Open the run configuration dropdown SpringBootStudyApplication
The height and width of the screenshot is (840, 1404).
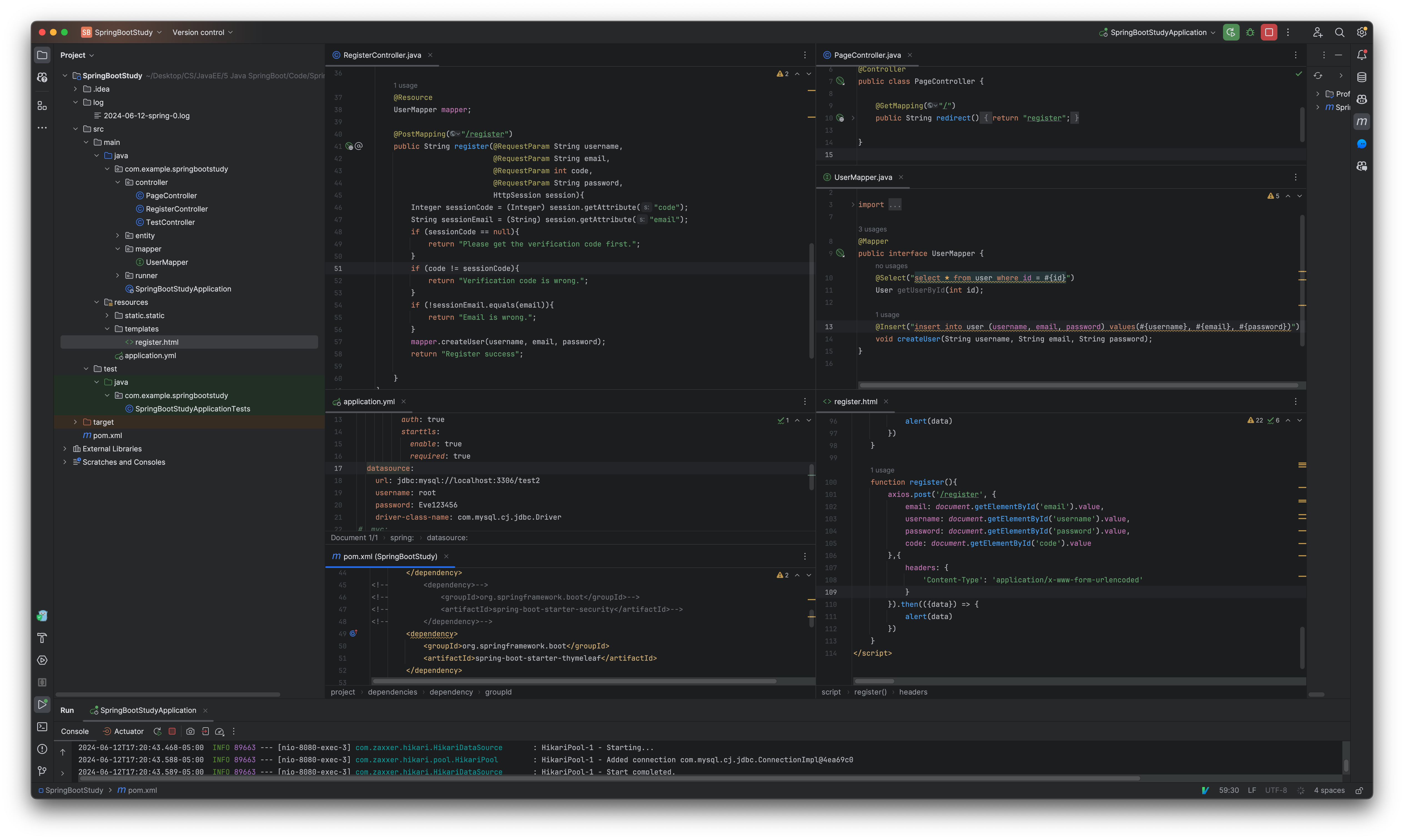(1157, 32)
